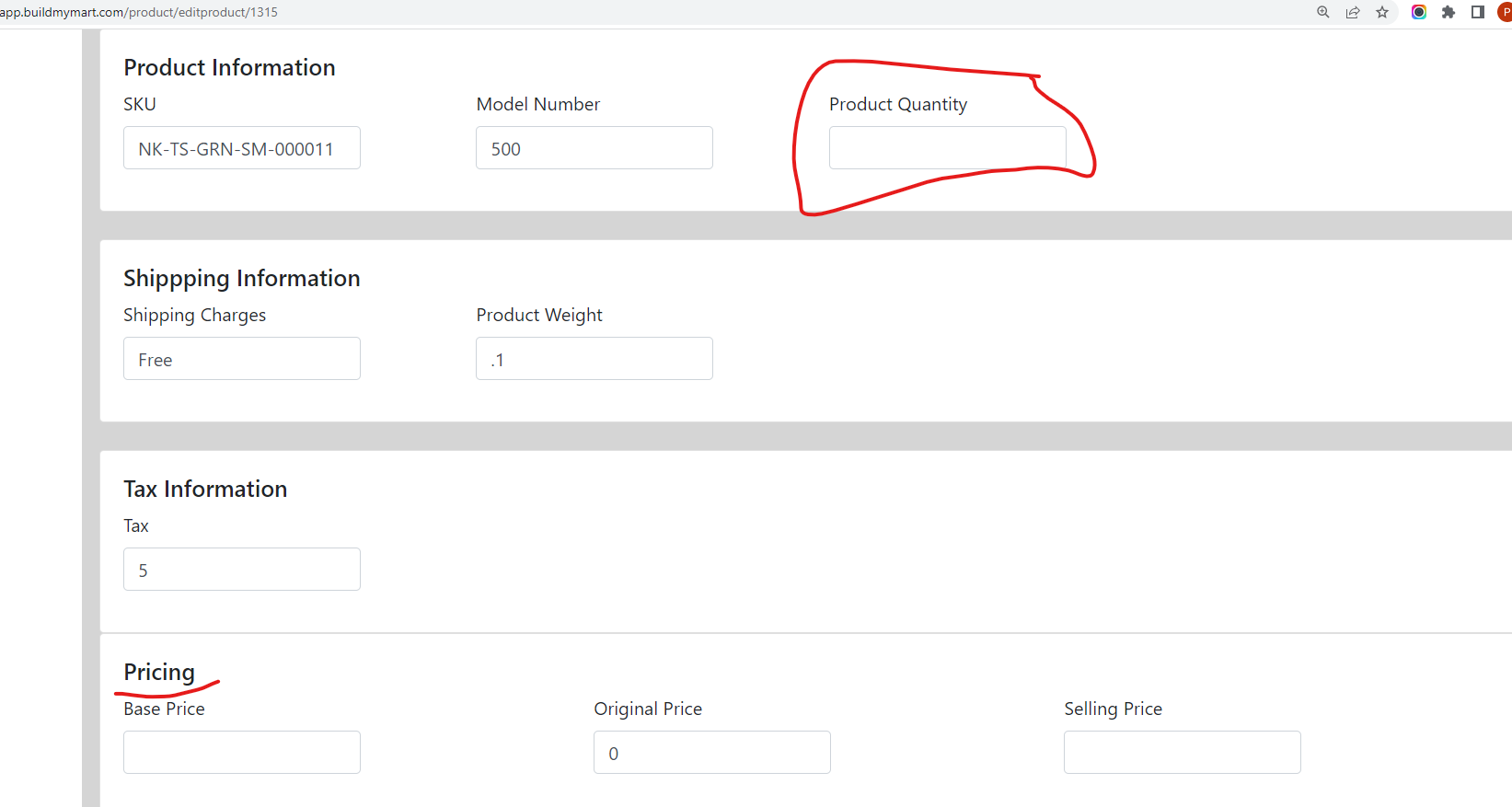This screenshot has width=1512, height=807.
Task: Click the Shippping Information section heading
Action: tap(242, 279)
